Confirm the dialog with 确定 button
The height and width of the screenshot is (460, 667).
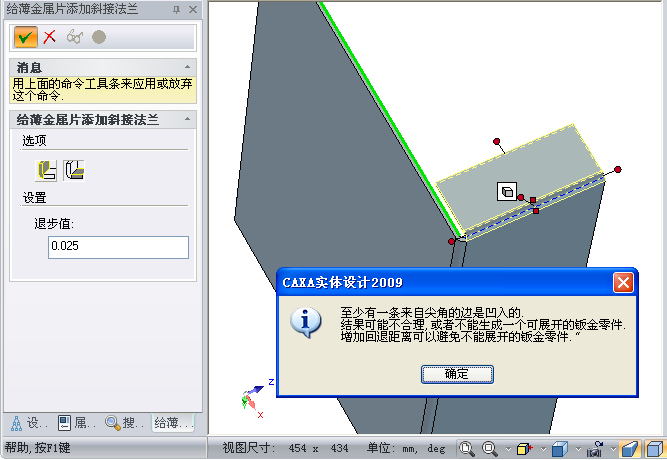(457, 374)
